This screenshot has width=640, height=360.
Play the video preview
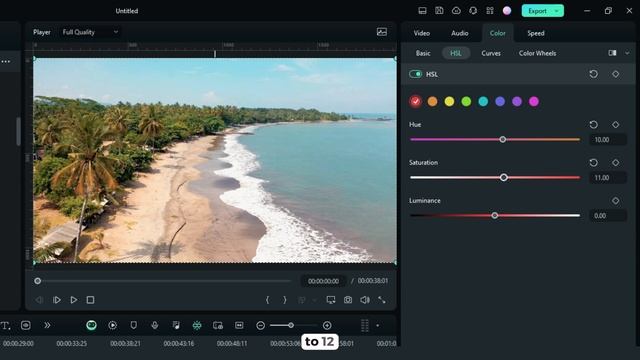point(73,300)
